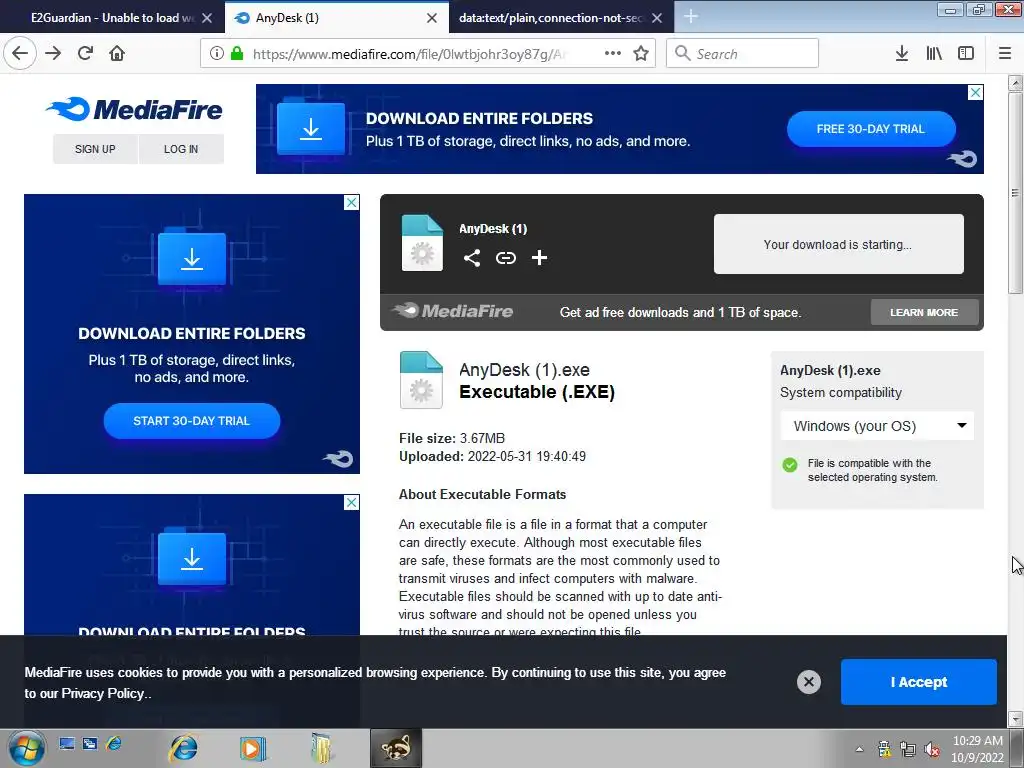Close the first left sidebar ad
The width and height of the screenshot is (1024, 768).
pos(351,202)
